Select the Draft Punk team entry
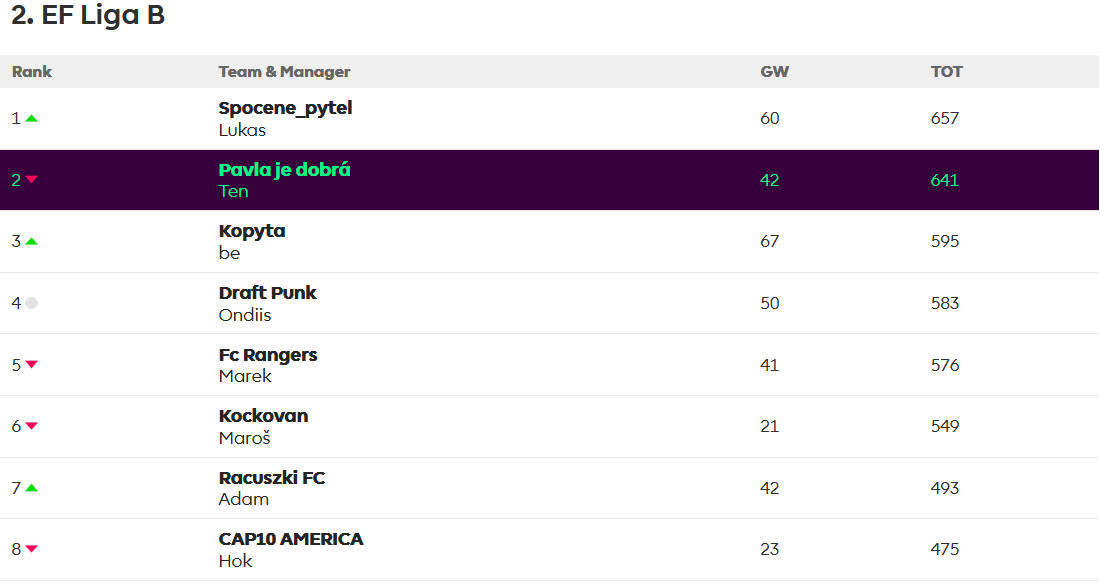Screen dimensions: 1100x588 pyautogui.click(x=267, y=293)
